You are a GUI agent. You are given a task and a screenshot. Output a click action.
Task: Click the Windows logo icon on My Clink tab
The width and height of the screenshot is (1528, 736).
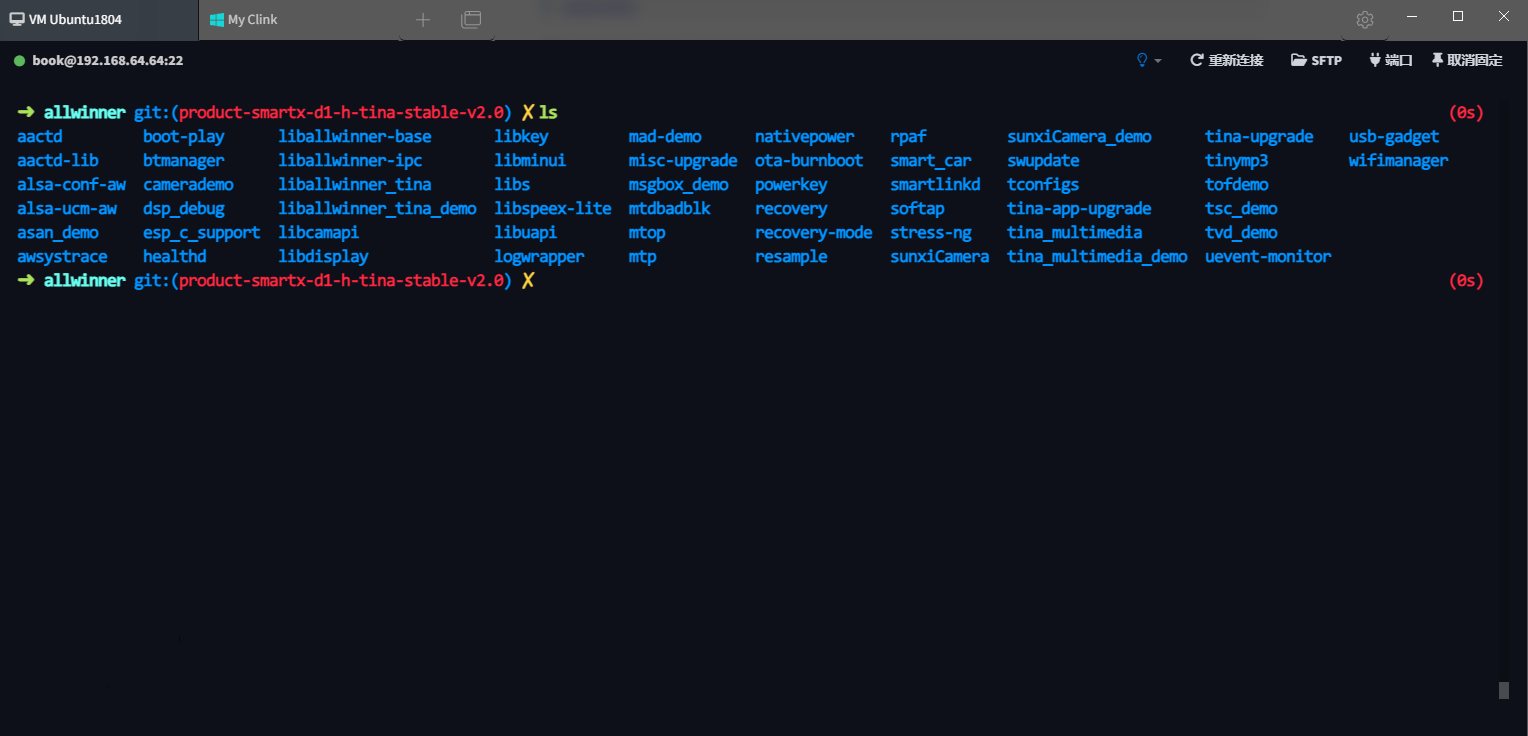[x=216, y=20]
